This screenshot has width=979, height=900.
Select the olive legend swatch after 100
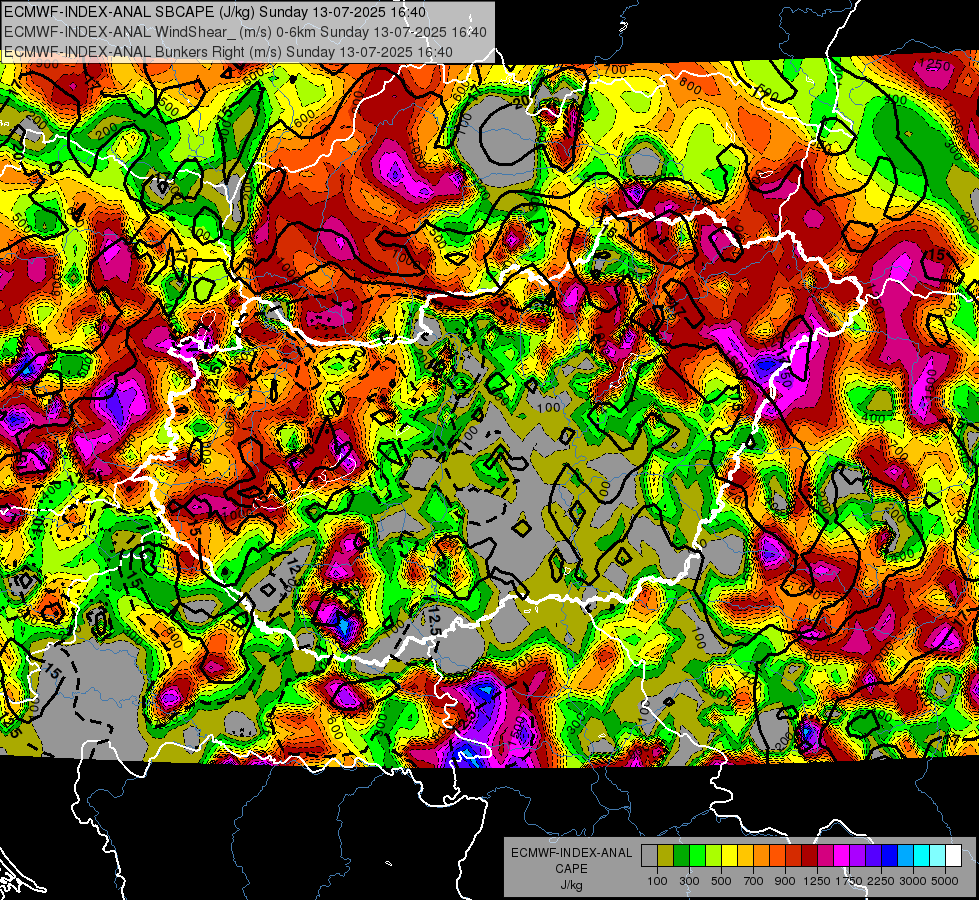[x=666, y=856]
